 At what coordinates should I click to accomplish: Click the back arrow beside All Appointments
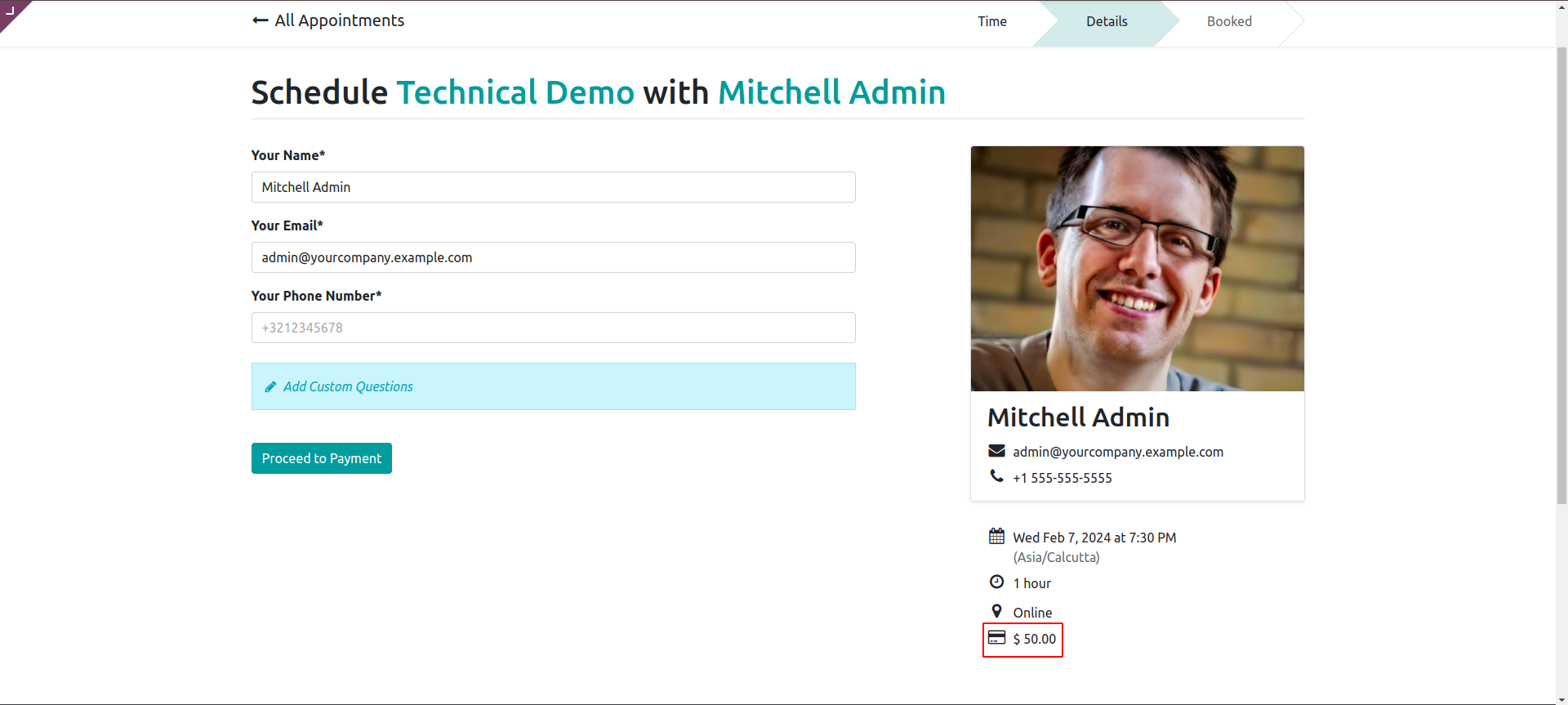coord(260,20)
